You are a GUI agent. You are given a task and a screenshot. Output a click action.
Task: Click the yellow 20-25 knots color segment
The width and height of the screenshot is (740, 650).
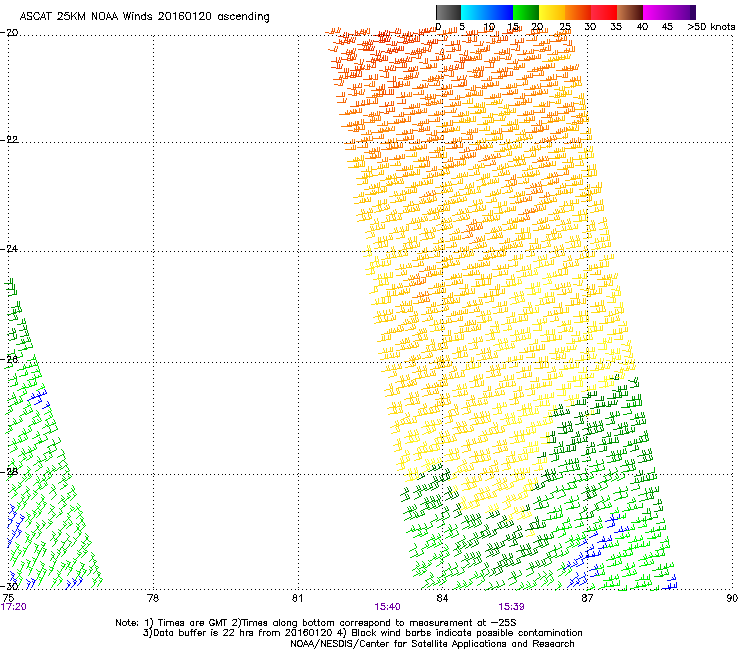pyautogui.click(x=552, y=12)
